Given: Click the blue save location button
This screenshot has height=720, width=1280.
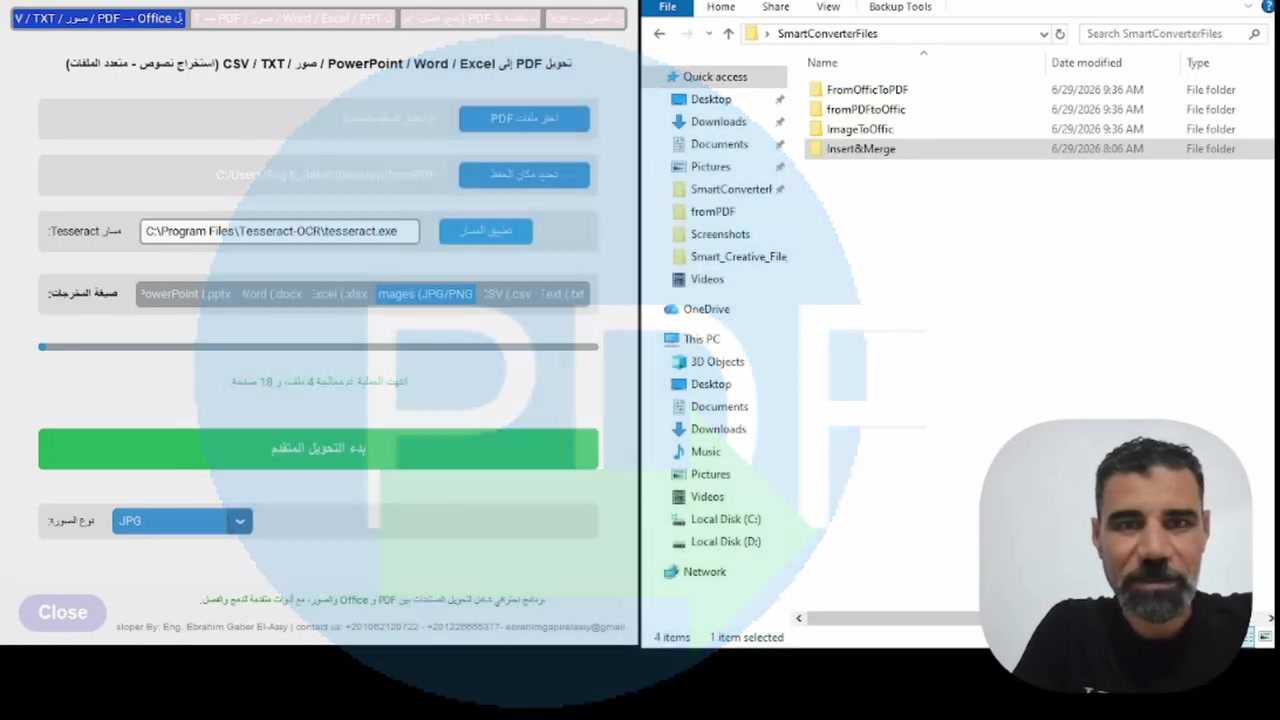Looking at the screenshot, I should pos(524,174).
